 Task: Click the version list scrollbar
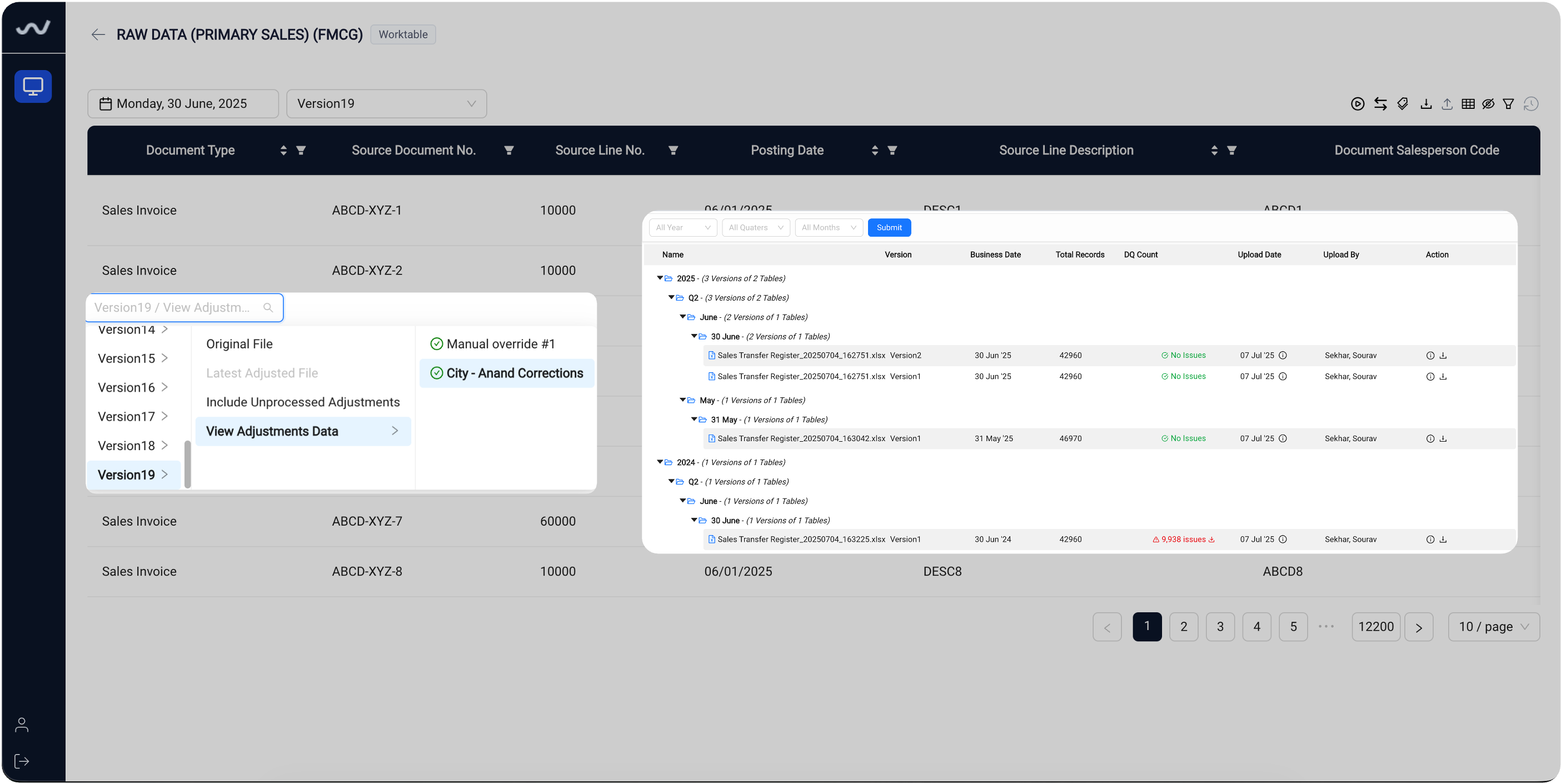tap(188, 464)
